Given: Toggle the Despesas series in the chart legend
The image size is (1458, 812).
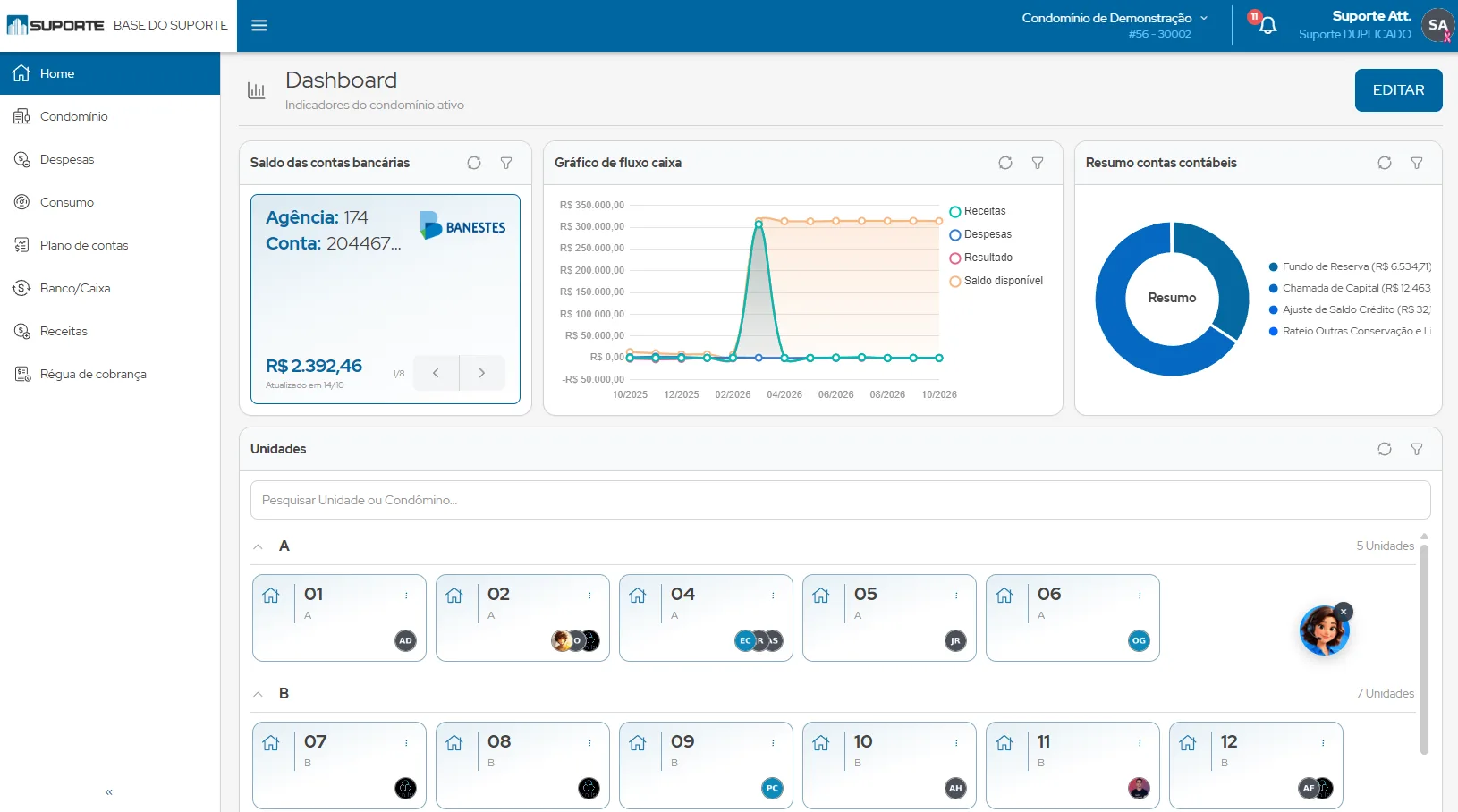Looking at the screenshot, I should pos(981,234).
